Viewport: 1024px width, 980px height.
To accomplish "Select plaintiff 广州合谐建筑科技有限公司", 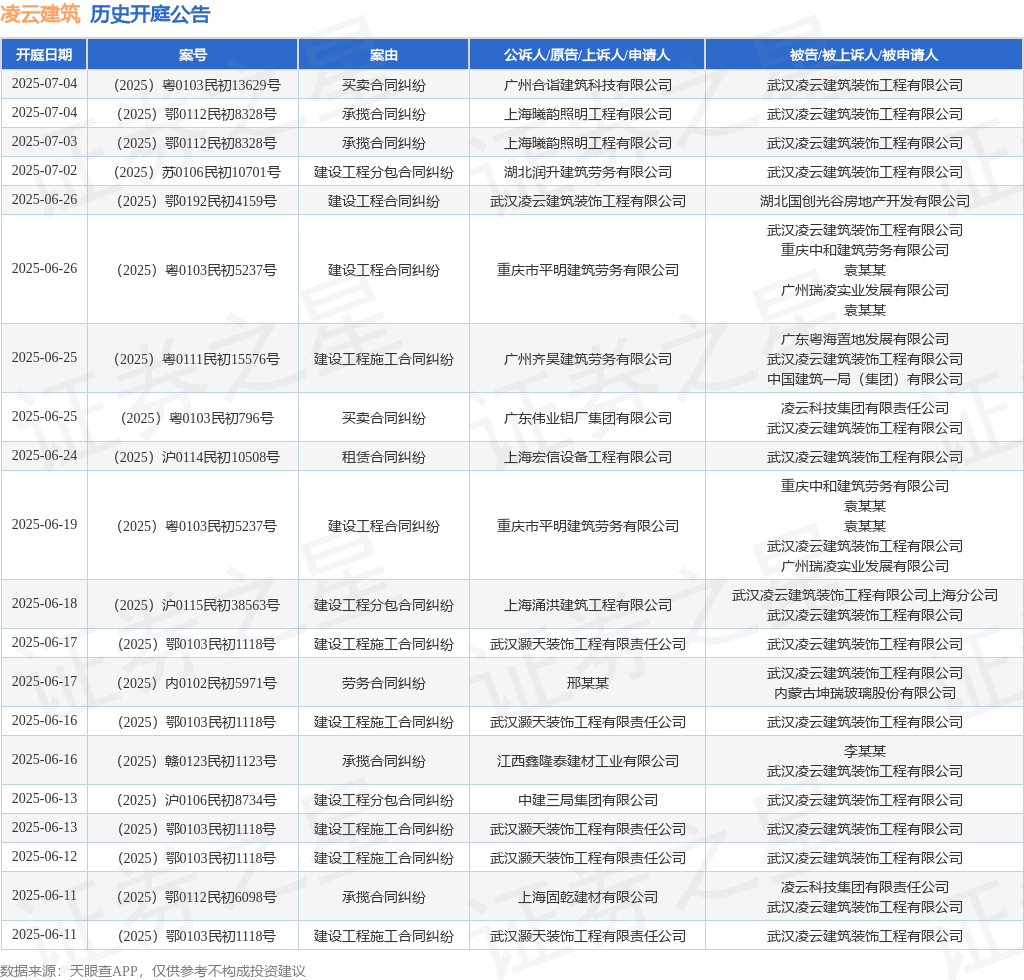I will click(588, 86).
